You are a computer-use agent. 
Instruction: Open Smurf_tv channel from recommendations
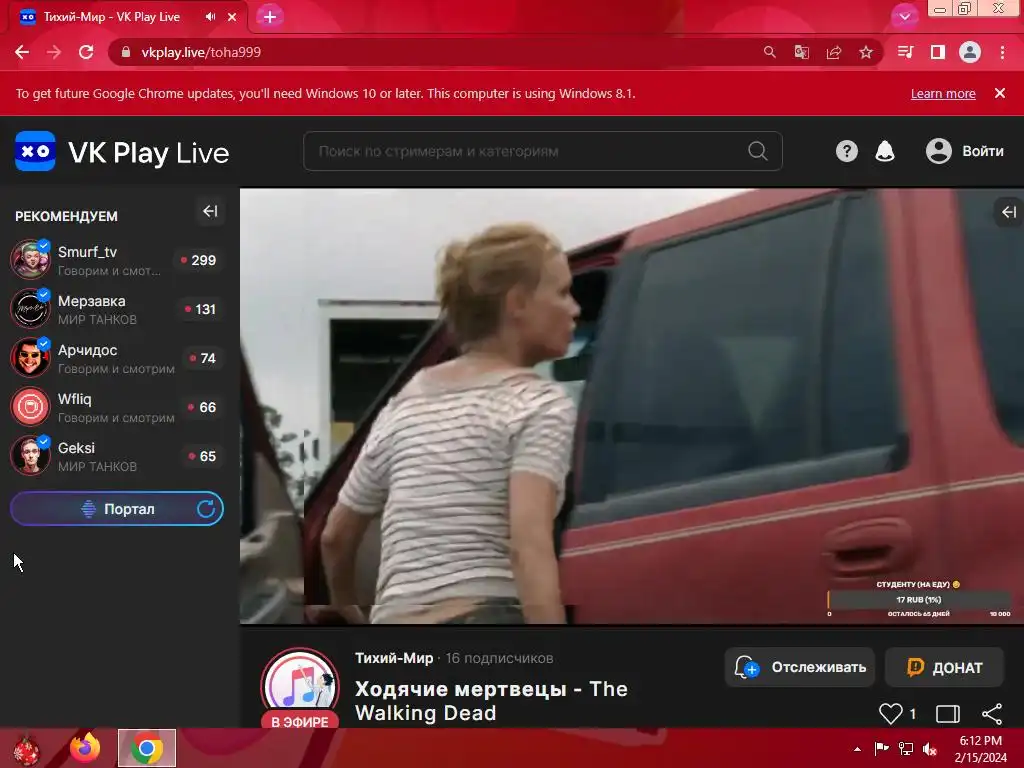118,260
